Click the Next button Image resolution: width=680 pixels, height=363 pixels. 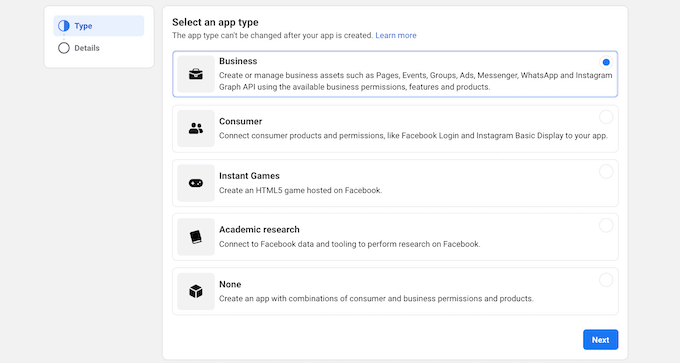coord(600,340)
